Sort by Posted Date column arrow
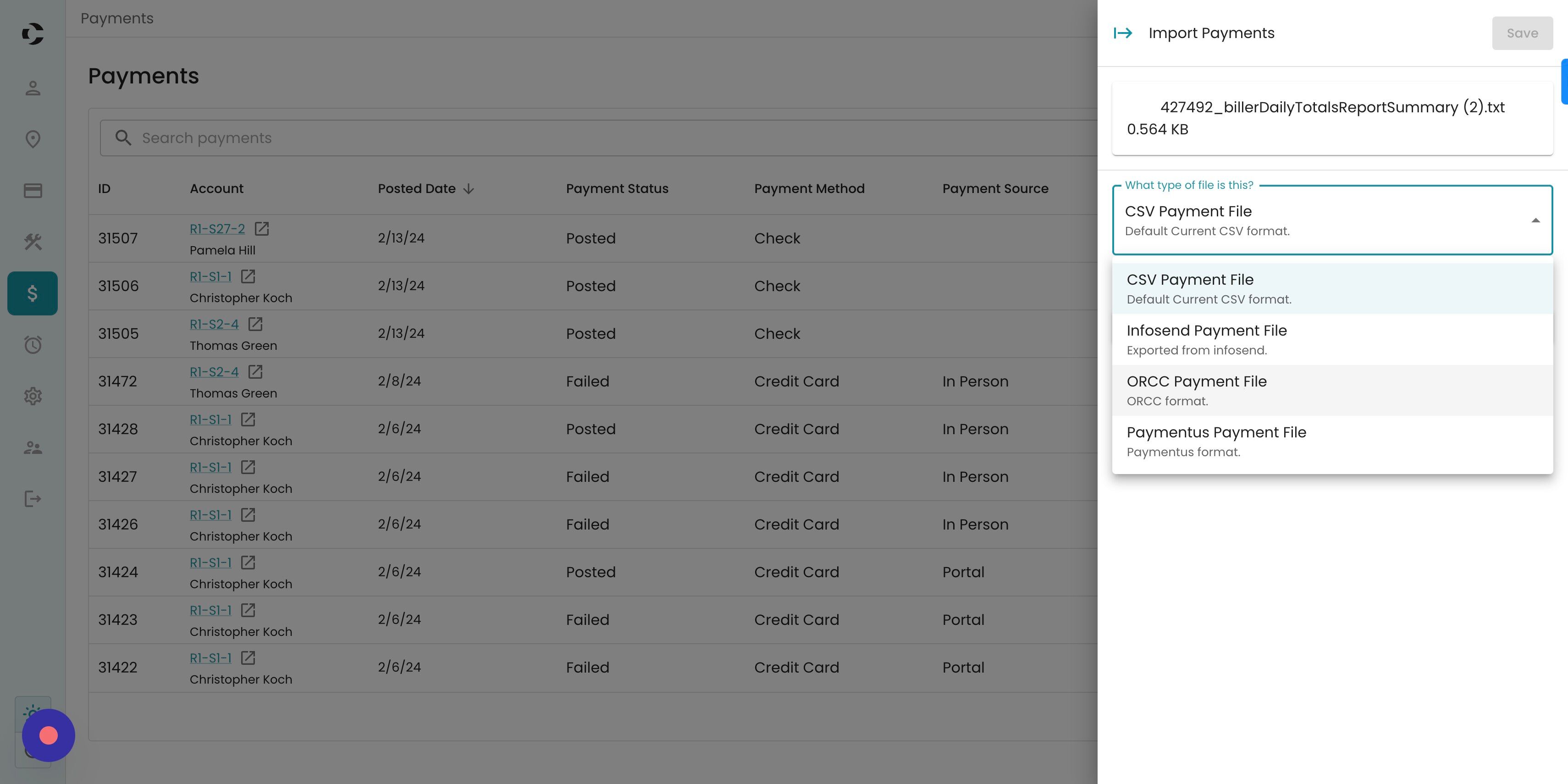Viewport: 1568px width, 784px height. coord(468,189)
